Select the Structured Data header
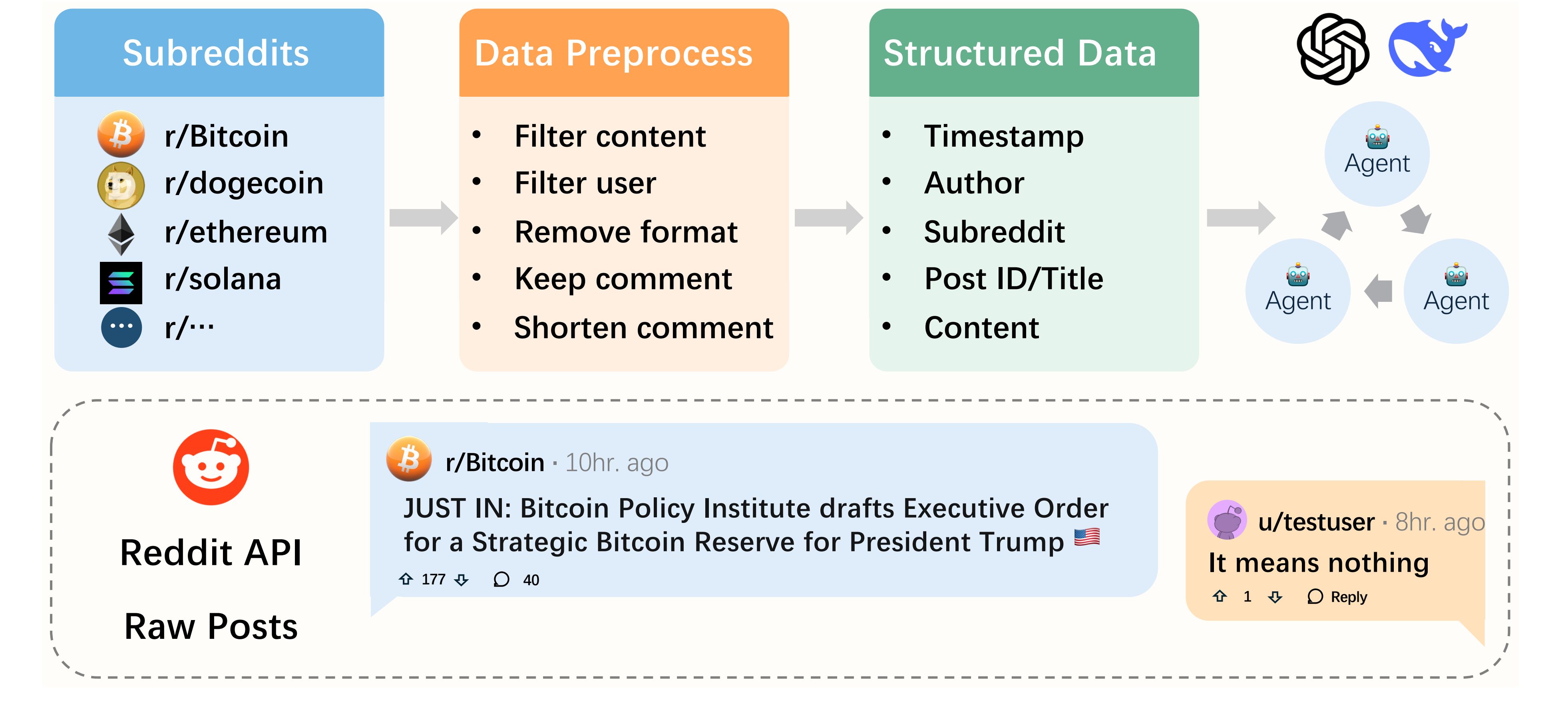Screen dimensions: 1568x726 pyautogui.click(x=1034, y=53)
